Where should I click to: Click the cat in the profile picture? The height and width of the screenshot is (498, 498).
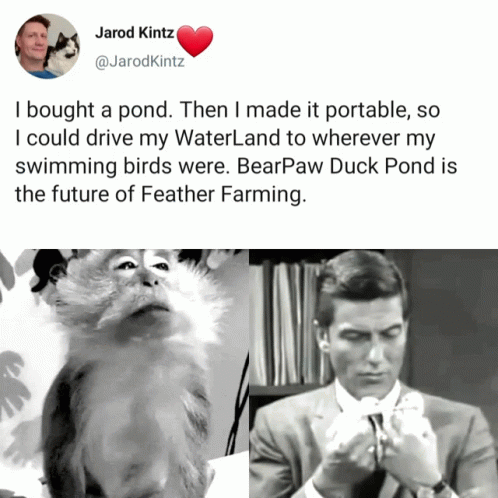pyautogui.click(x=64, y=50)
